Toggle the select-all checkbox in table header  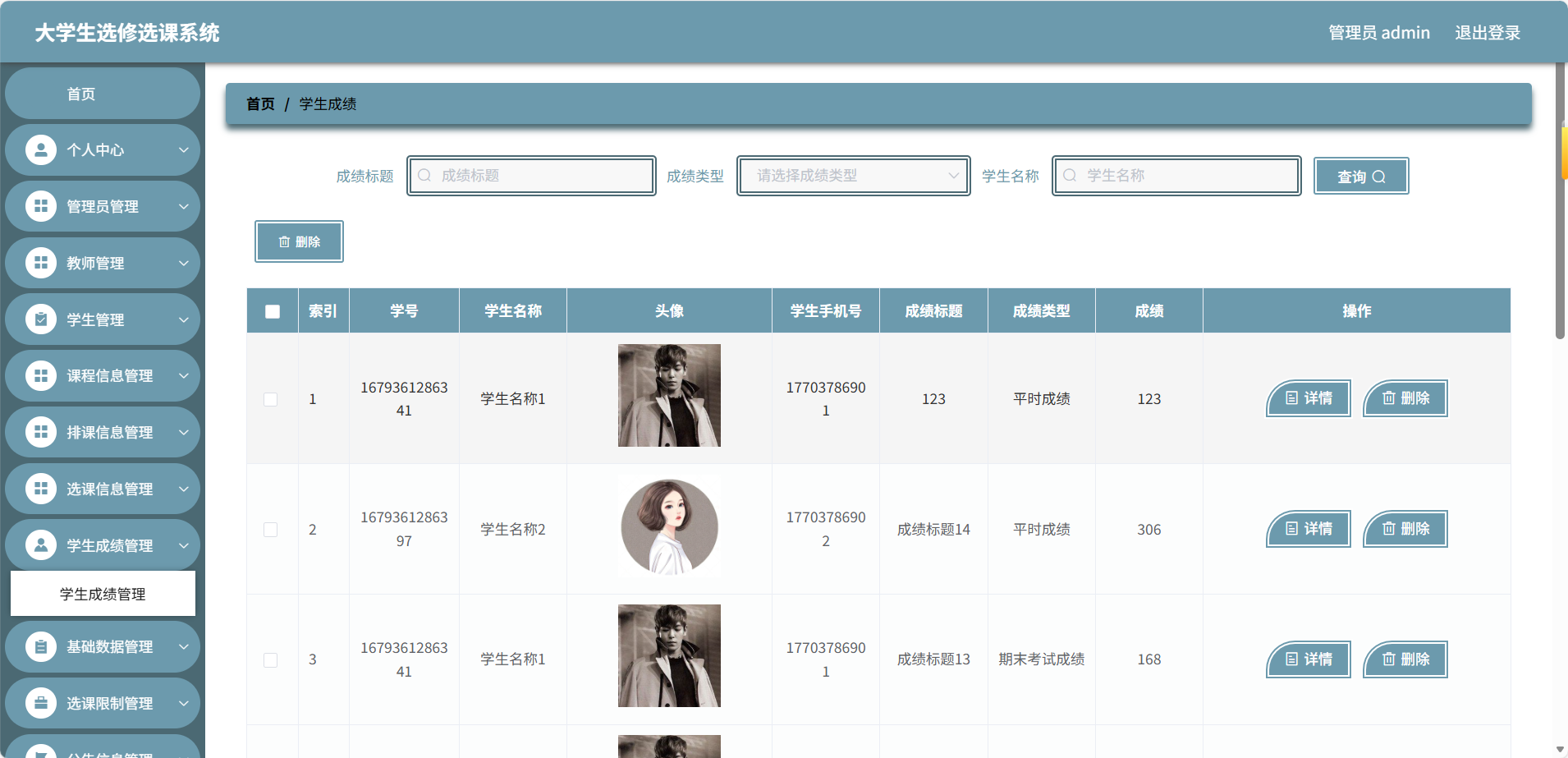pos(273,311)
